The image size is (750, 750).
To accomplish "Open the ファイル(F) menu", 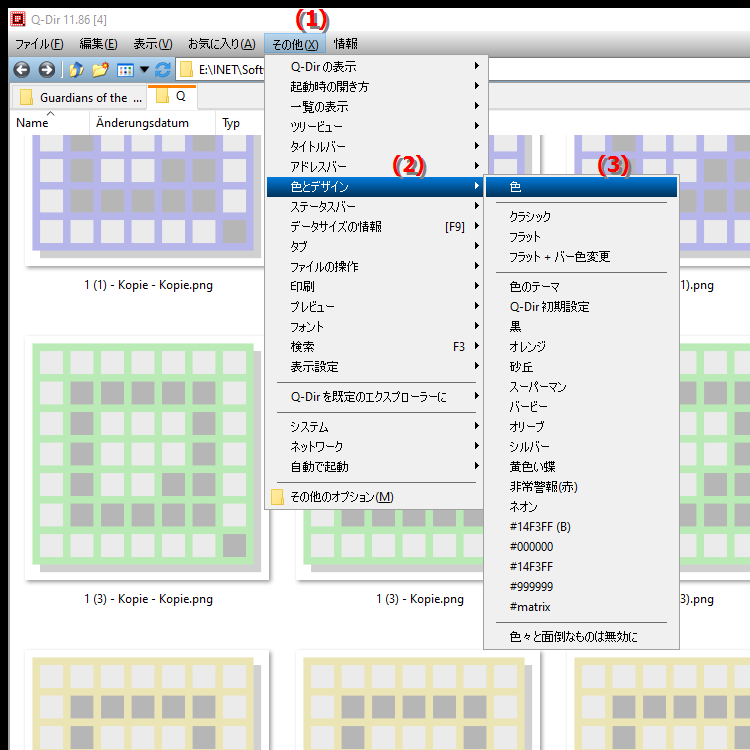I will (39, 44).
